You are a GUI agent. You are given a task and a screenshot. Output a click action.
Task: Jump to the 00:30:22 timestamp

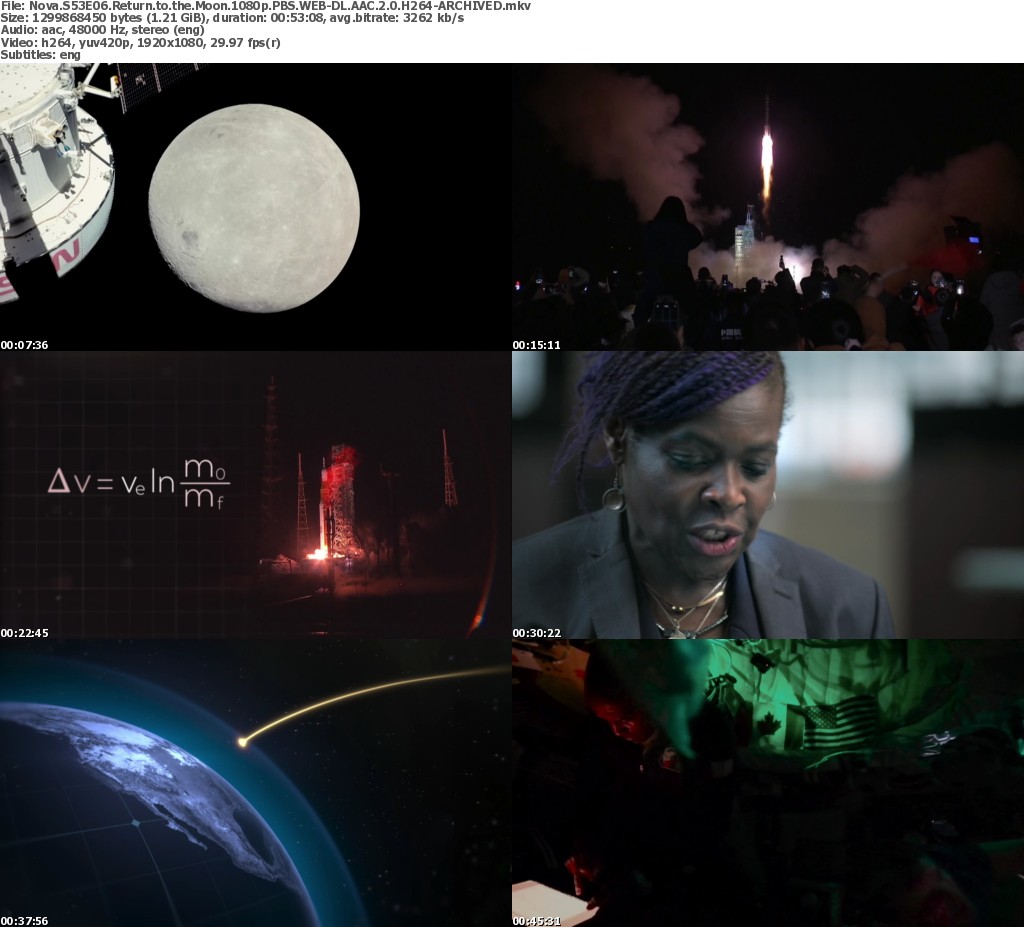[537, 633]
